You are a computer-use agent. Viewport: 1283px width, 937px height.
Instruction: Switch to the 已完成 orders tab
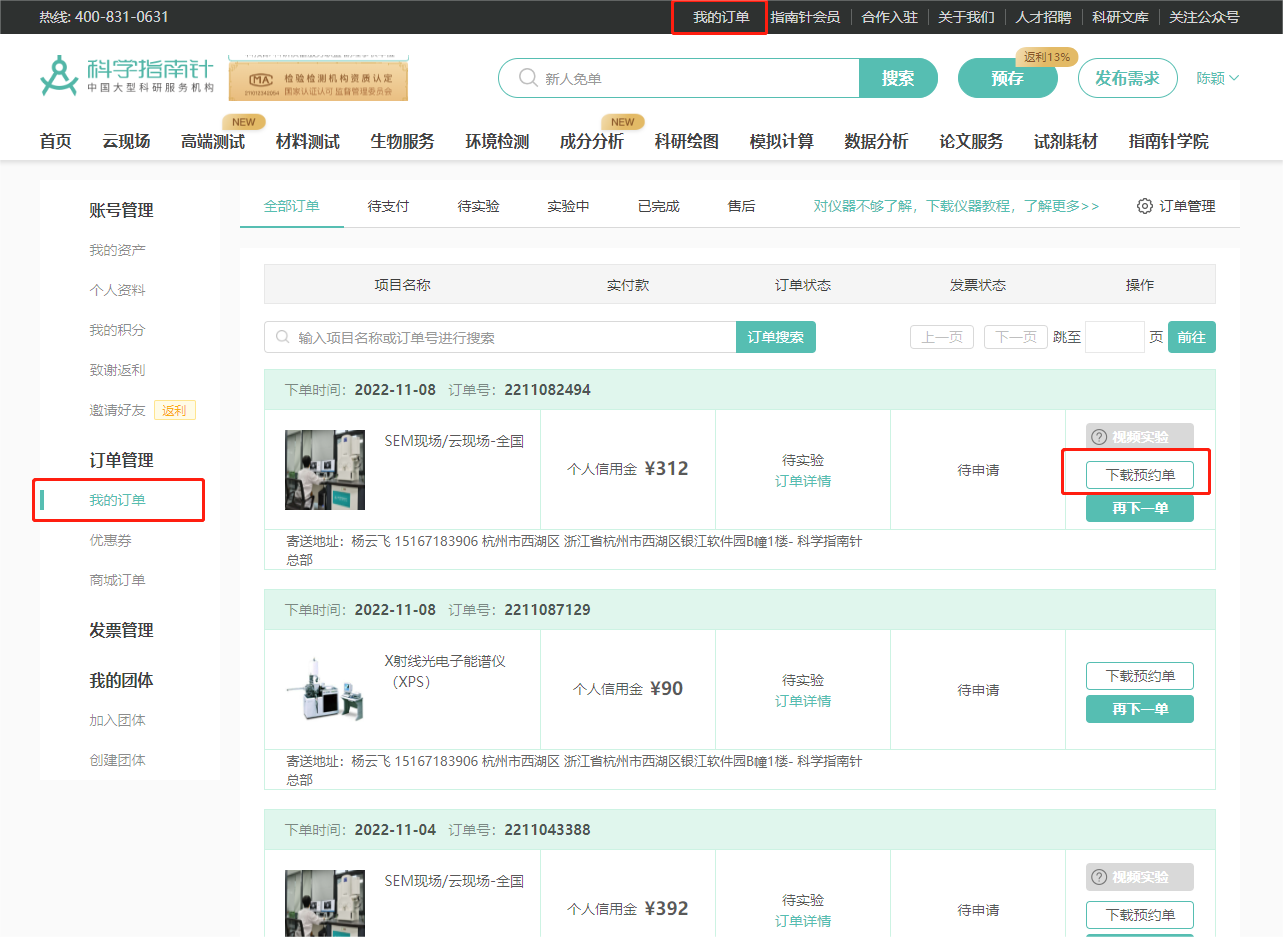click(658, 206)
